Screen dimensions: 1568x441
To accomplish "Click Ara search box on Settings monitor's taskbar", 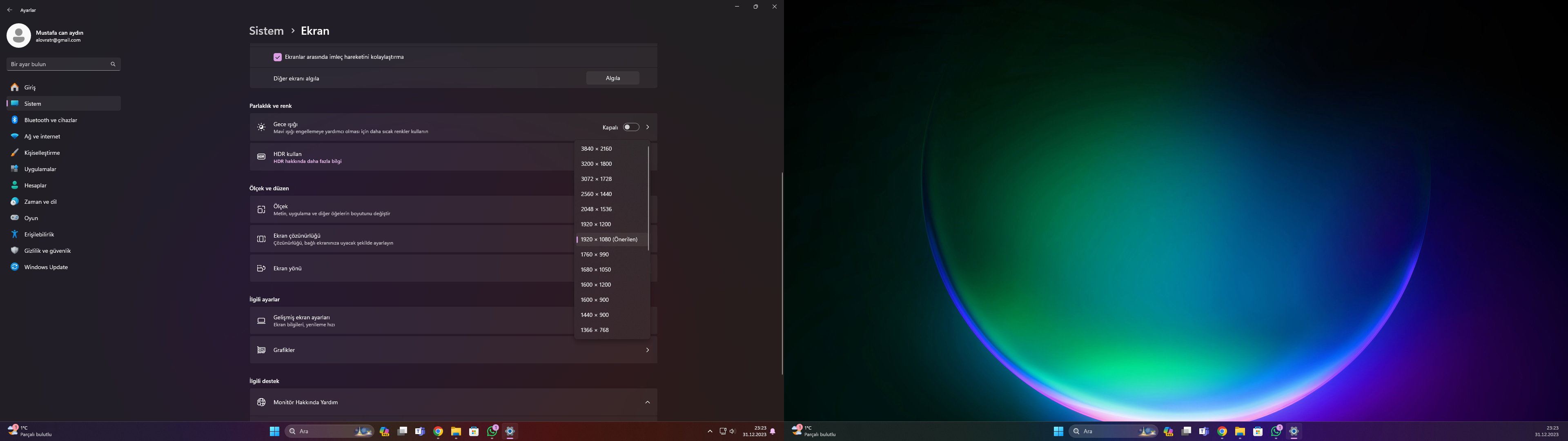I will point(329,431).
